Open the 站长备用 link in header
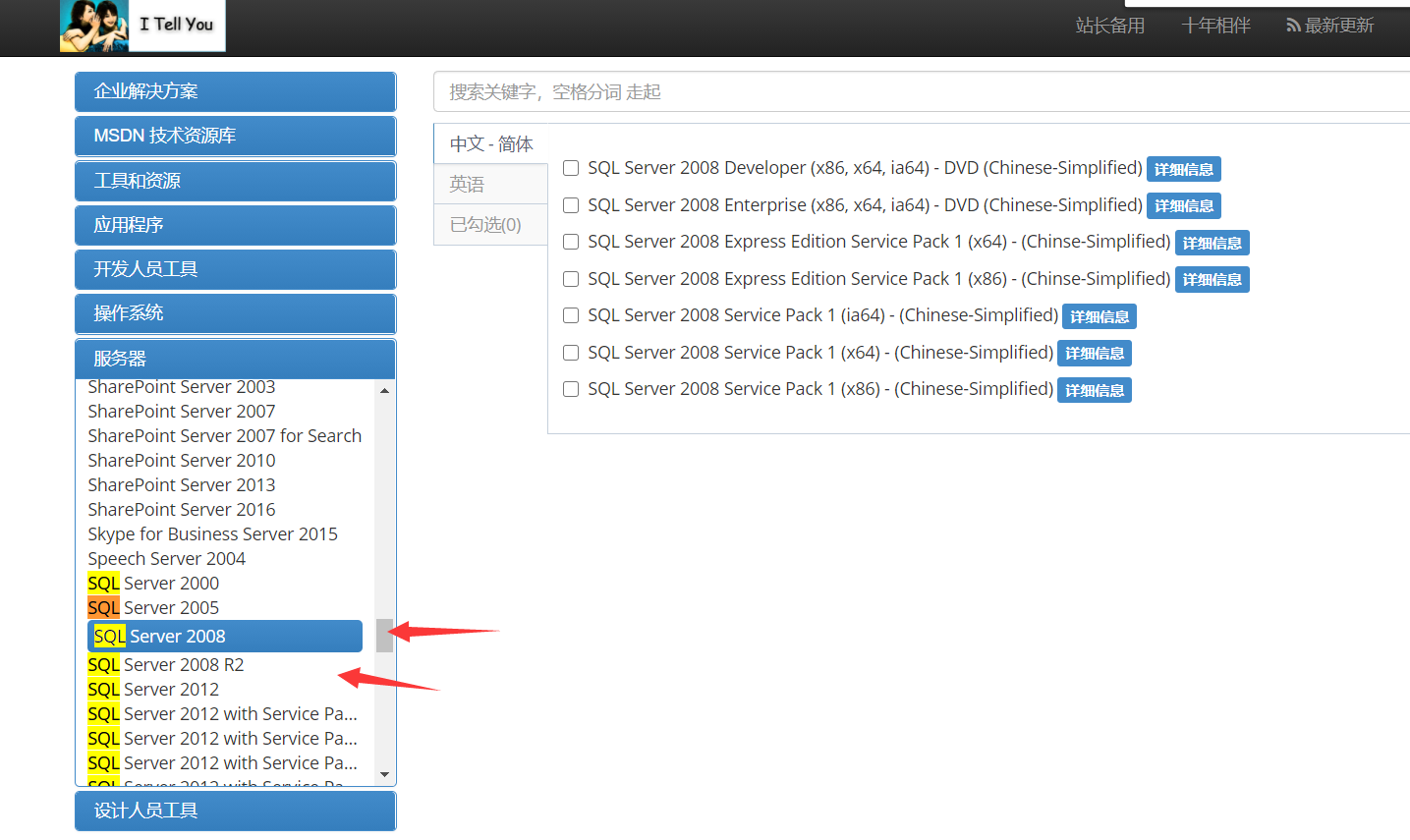Screen dimensions: 1410x840 point(1109,26)
